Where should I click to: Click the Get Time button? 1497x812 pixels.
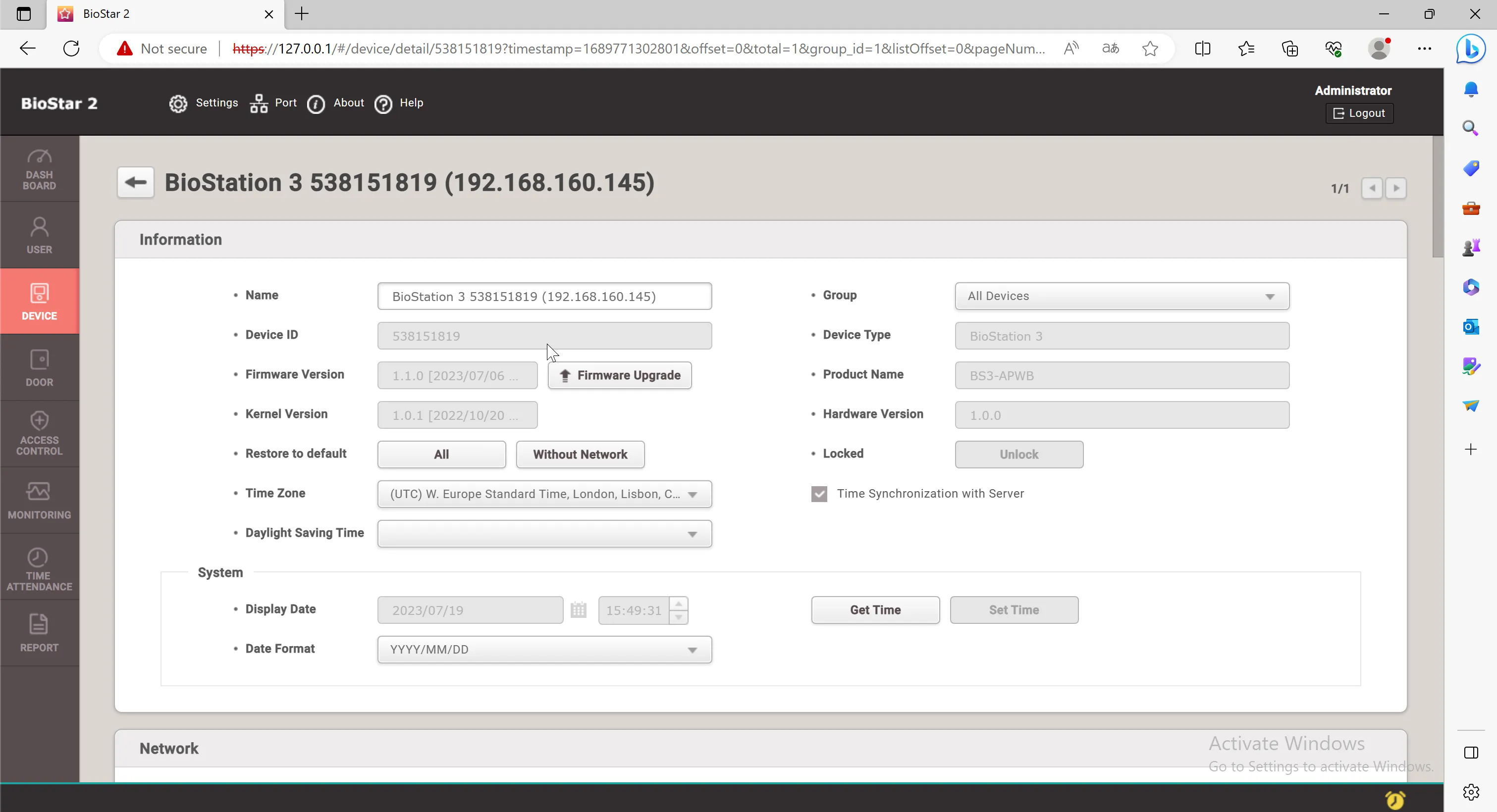point(875,610)
